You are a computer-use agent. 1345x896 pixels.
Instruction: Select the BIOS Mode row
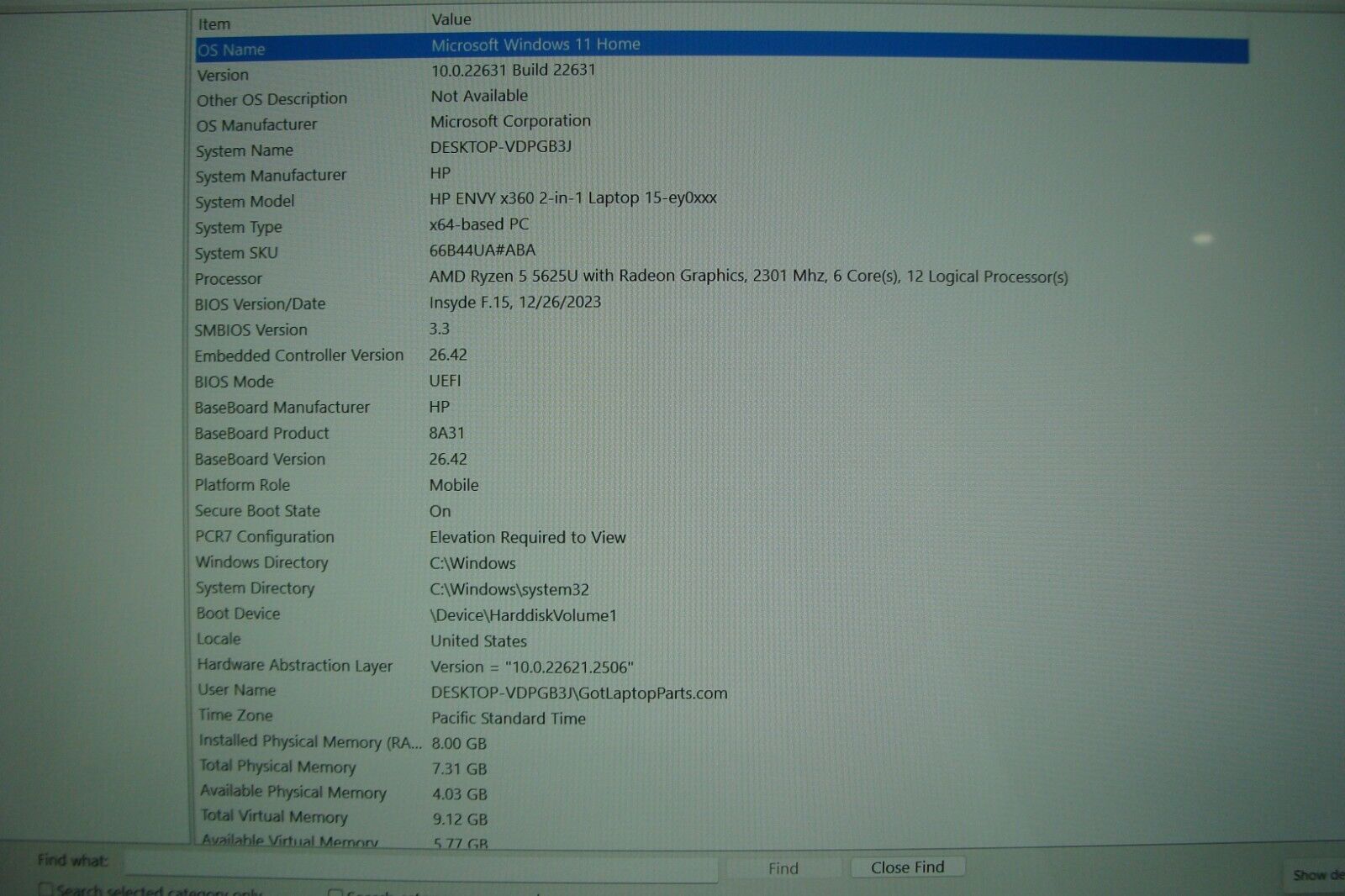point(721,381)
